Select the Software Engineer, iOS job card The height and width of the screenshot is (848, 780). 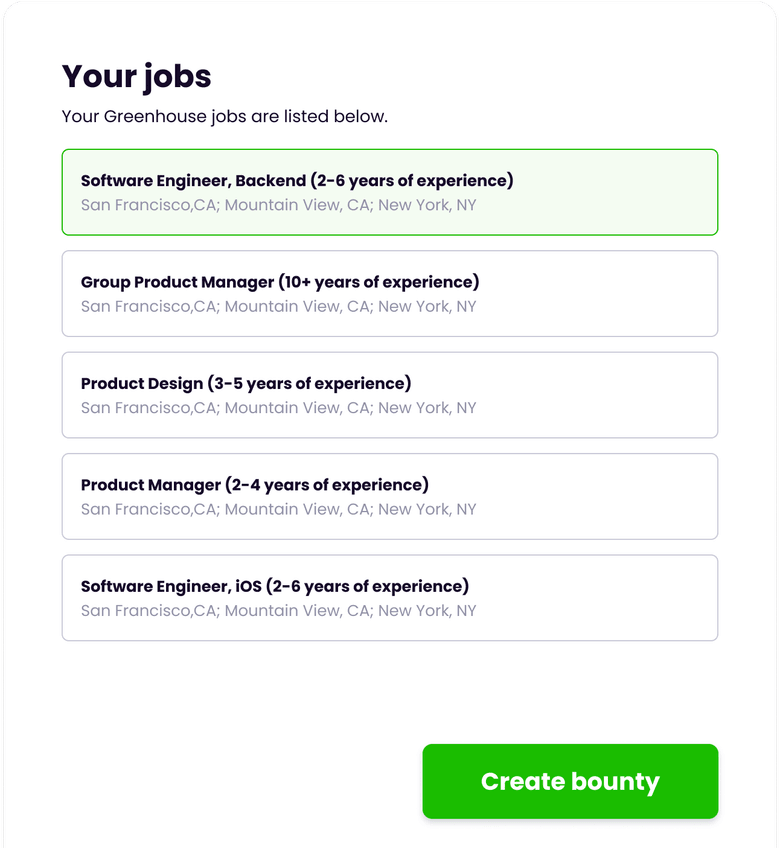pos(389,597)
